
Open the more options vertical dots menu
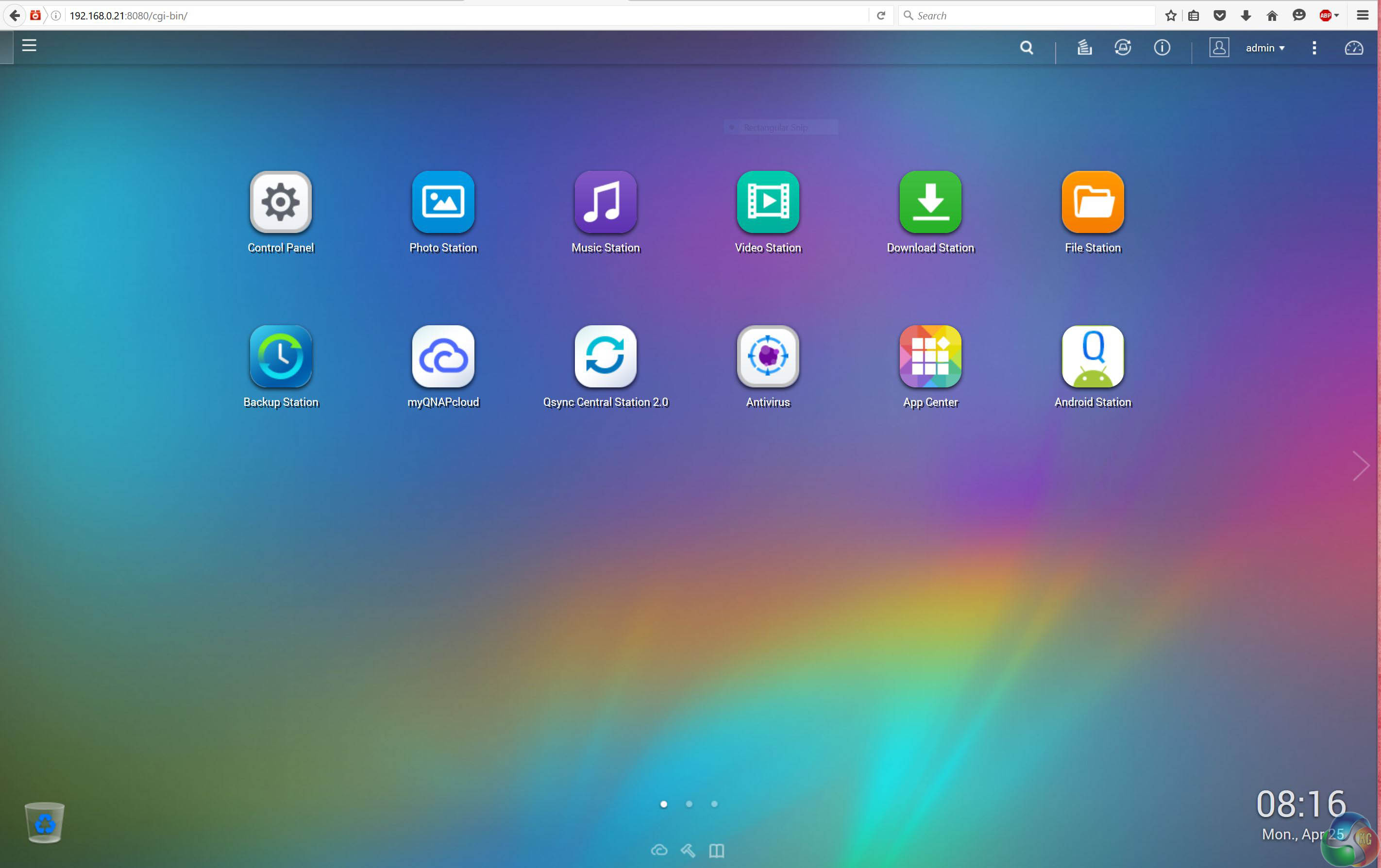click(1314, 48)
